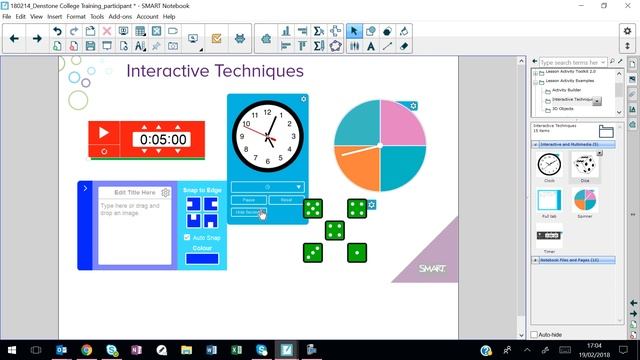Open the Gallery tab in sidebar
The width and height of the screenshot is (640, 360).
[633, 79]
